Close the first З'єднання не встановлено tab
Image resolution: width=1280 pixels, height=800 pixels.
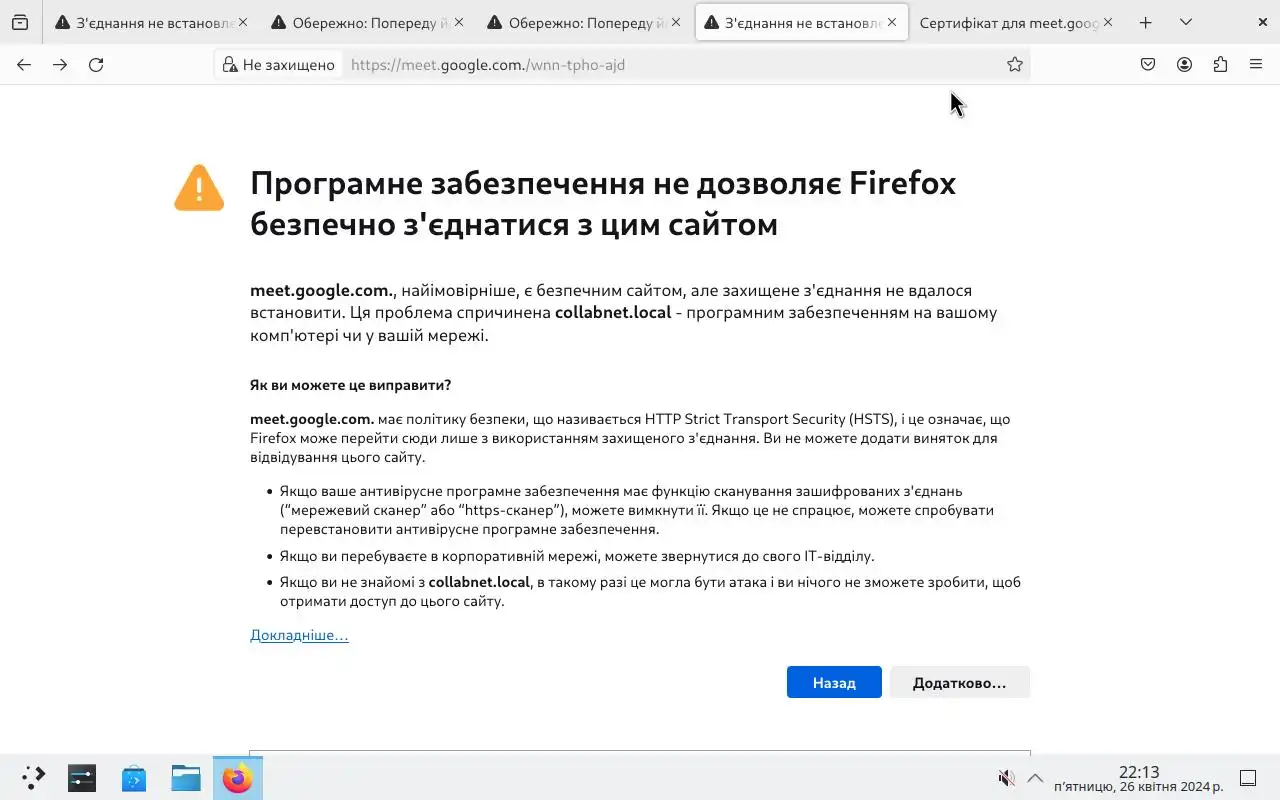coord(243,22)
